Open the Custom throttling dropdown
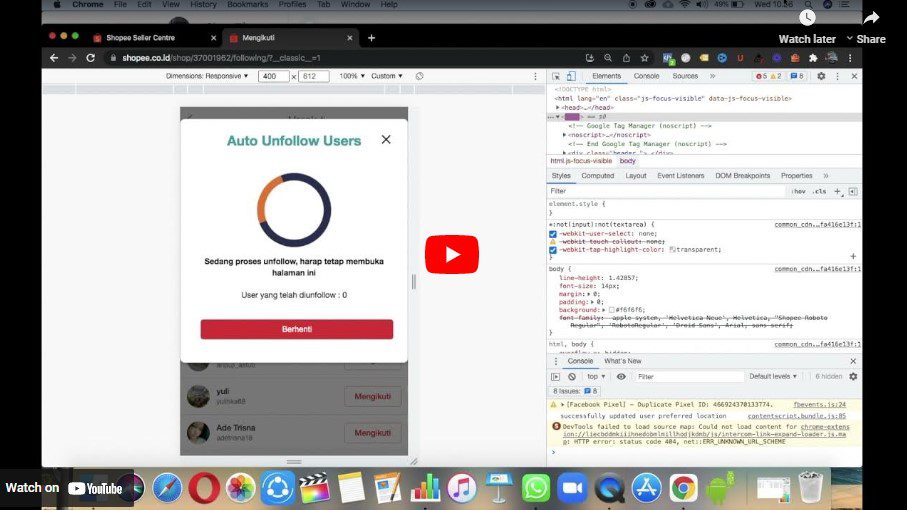Viewport: 907px width, 510px height. pyautogui.click(x=386, y=76)
